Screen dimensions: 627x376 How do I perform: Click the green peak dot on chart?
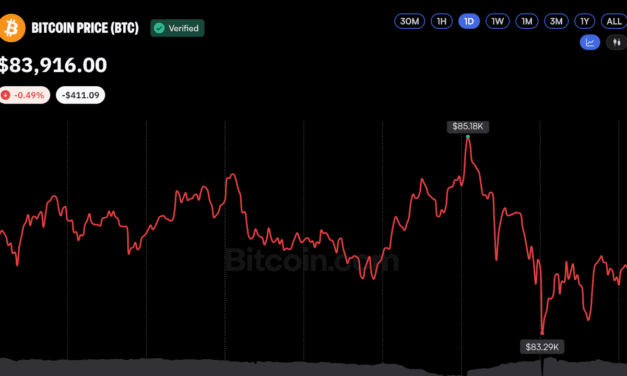468,137
